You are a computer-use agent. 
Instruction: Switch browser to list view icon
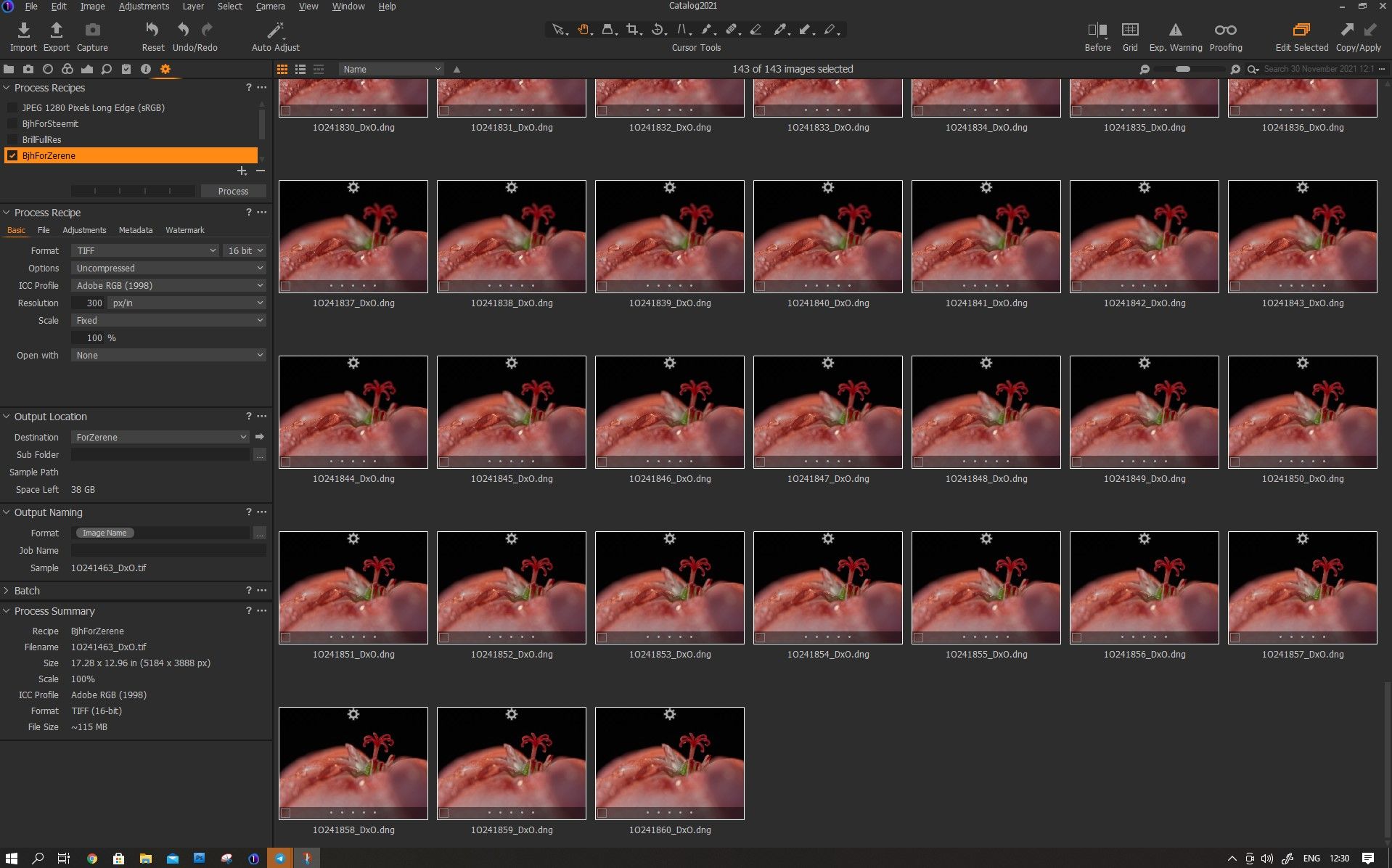(x=300, y=69)
